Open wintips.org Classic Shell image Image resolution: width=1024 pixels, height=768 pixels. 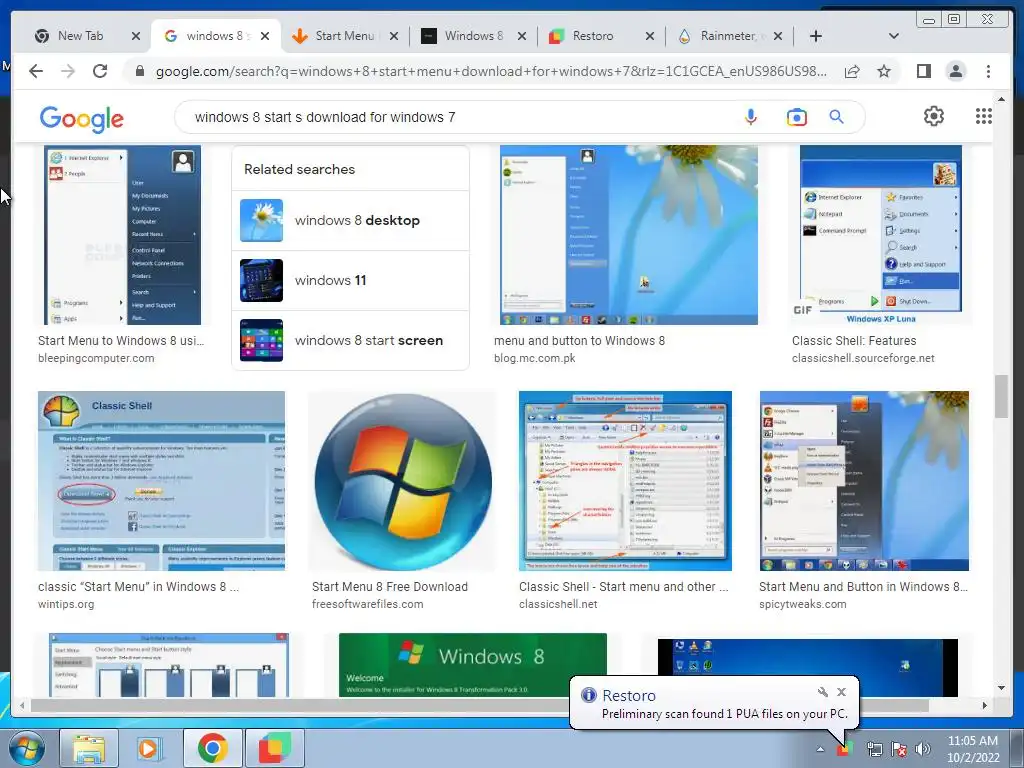(x=161, y=481)
